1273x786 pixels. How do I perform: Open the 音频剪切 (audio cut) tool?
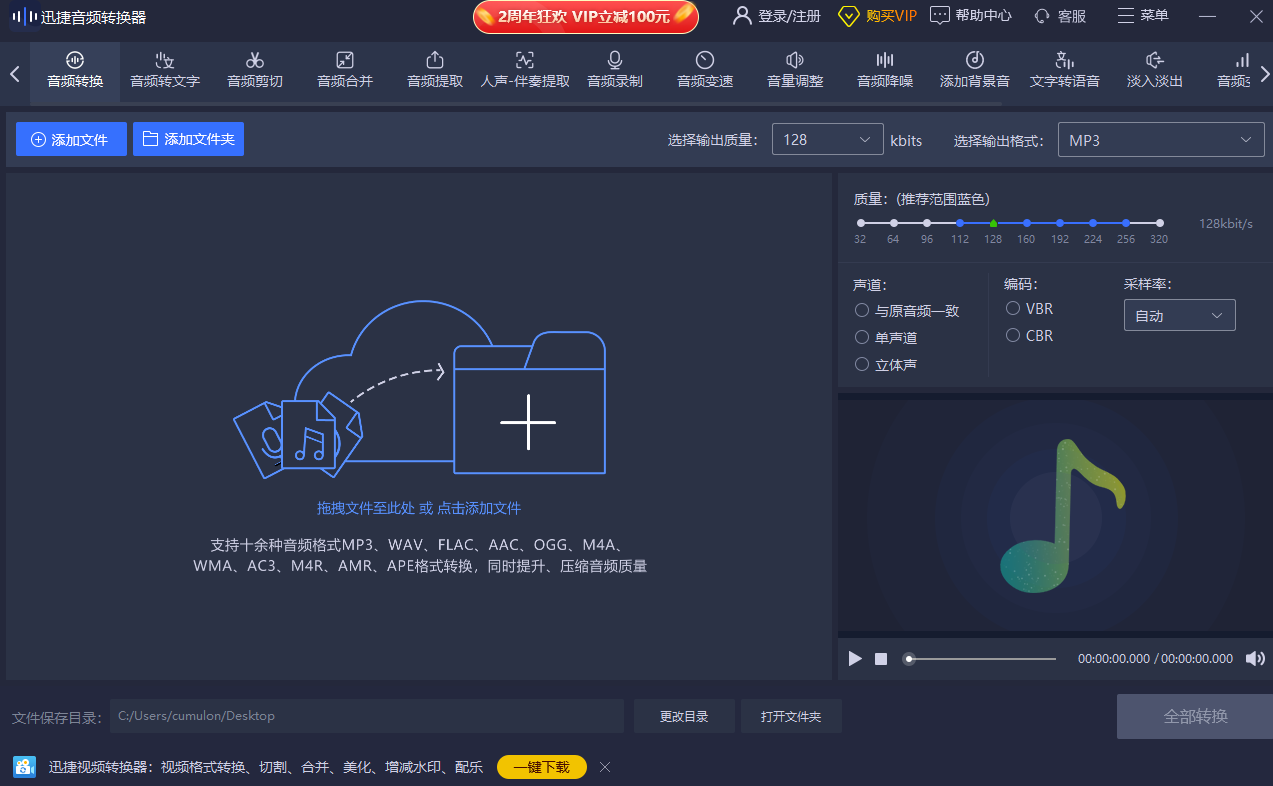(x=255, y=70)
